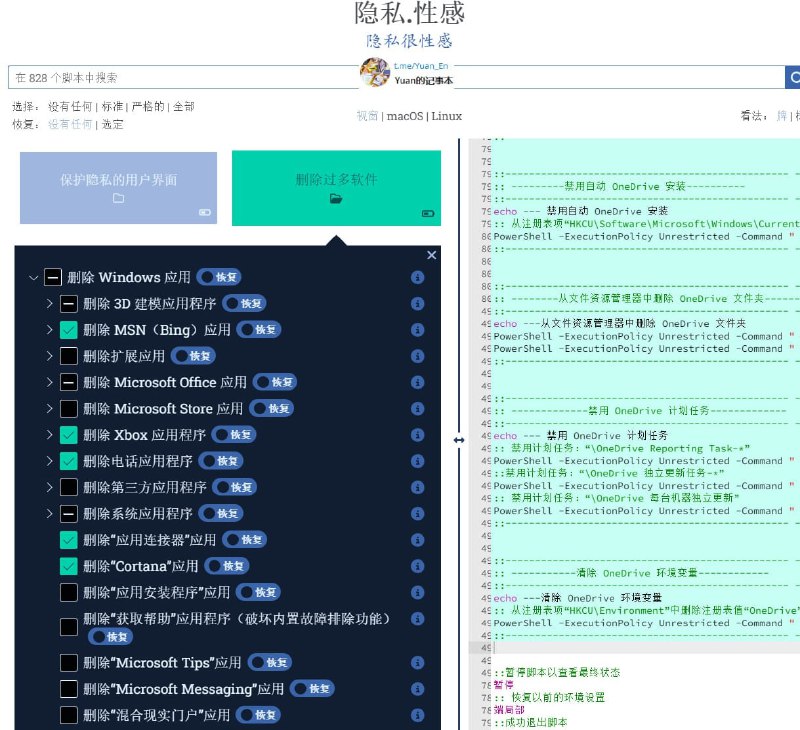View info icon for 删除电话应用程序
The height and width of the screenshot is (730, 800).
click(x=417, y=461)
